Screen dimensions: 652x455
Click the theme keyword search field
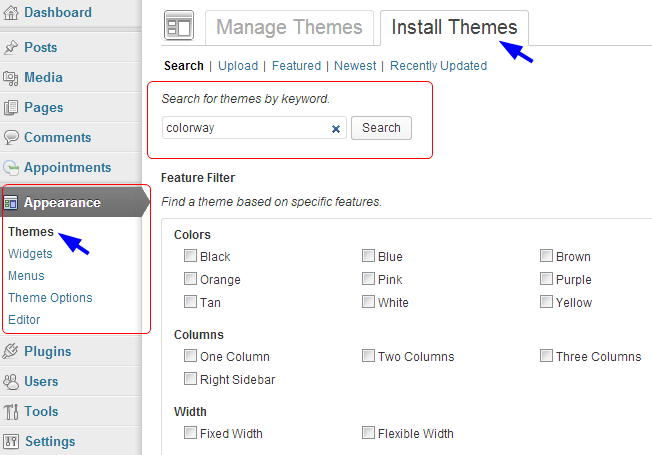click(245, 128)
